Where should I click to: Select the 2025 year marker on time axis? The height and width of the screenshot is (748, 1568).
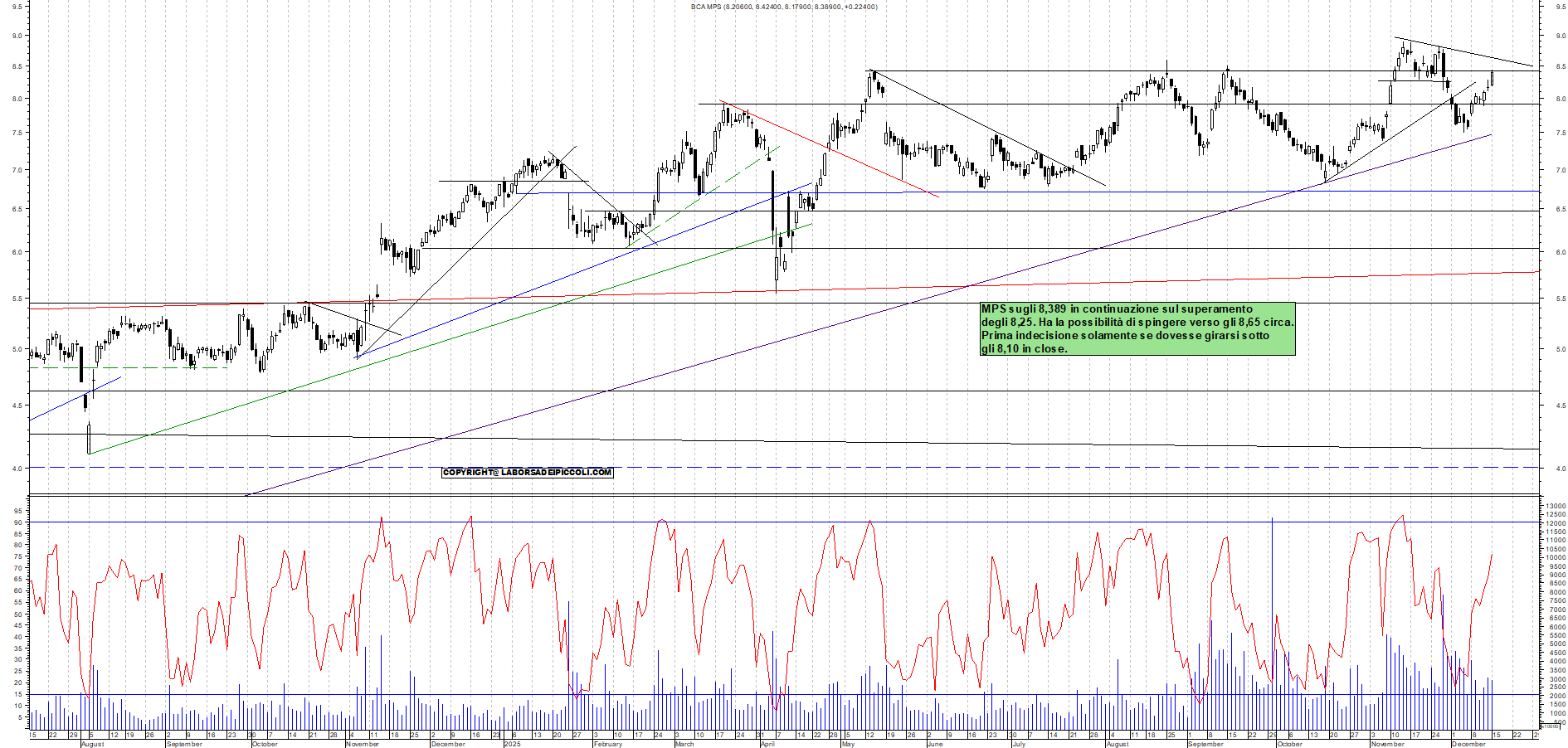tap(512, 744)
